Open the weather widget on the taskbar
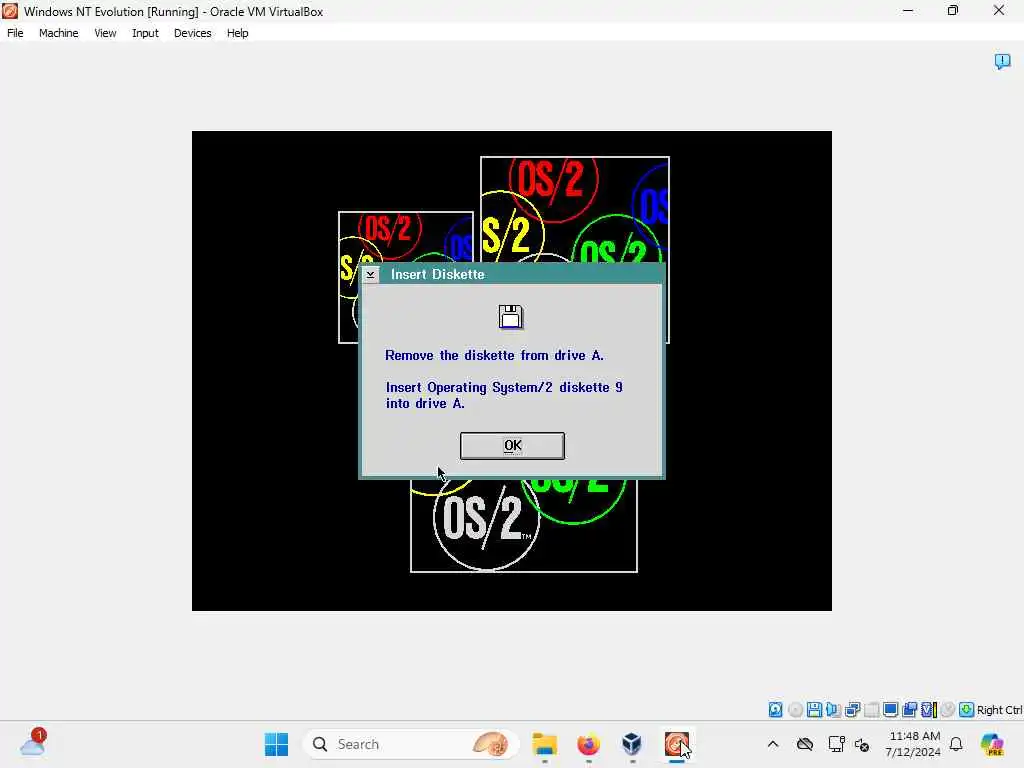This screenshot has height=768, width=1024. click(x=32, y=743)
